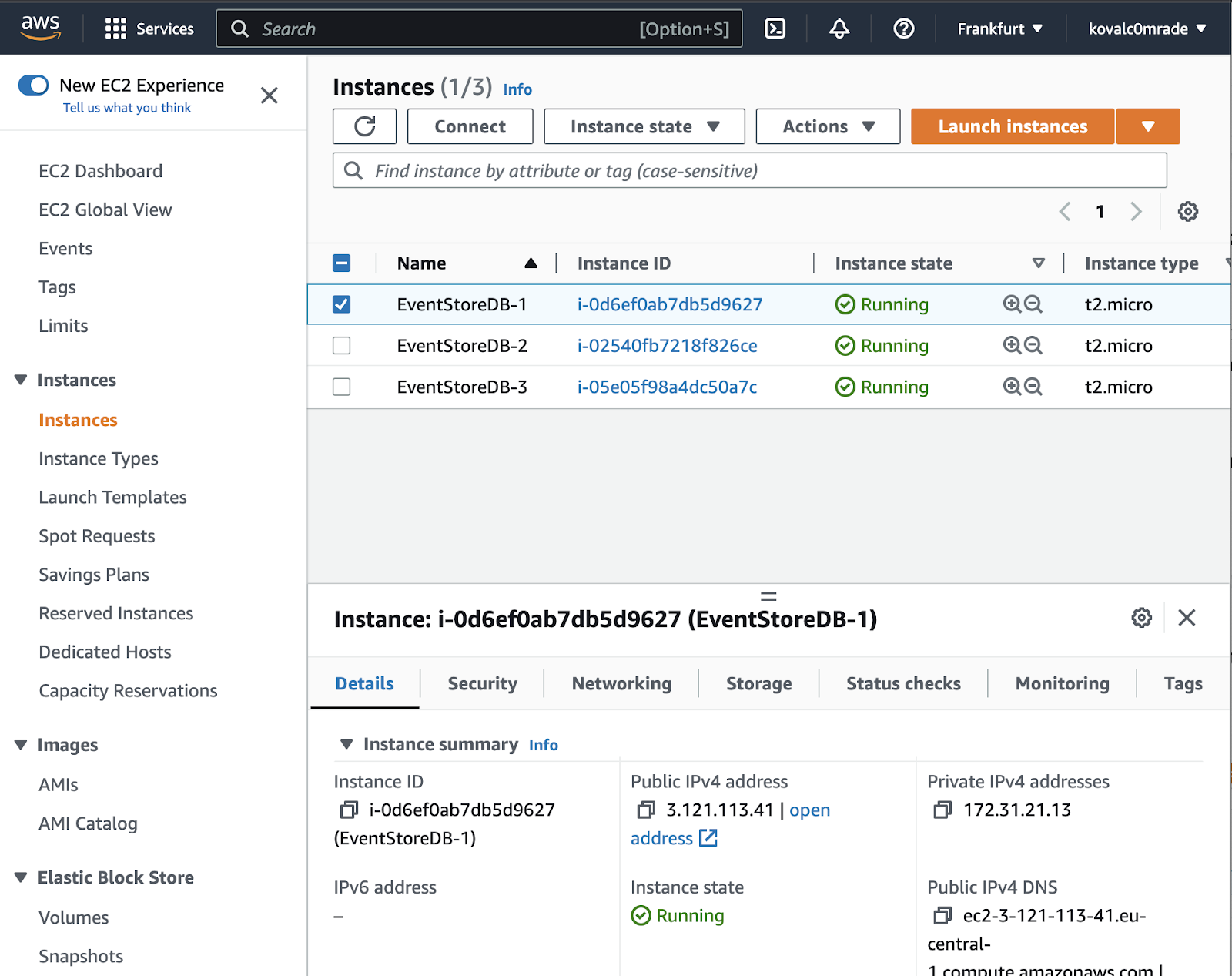Open the Monitoring tab
Viewport: 1232px width, 976px height.
[x=1061, y=683]
